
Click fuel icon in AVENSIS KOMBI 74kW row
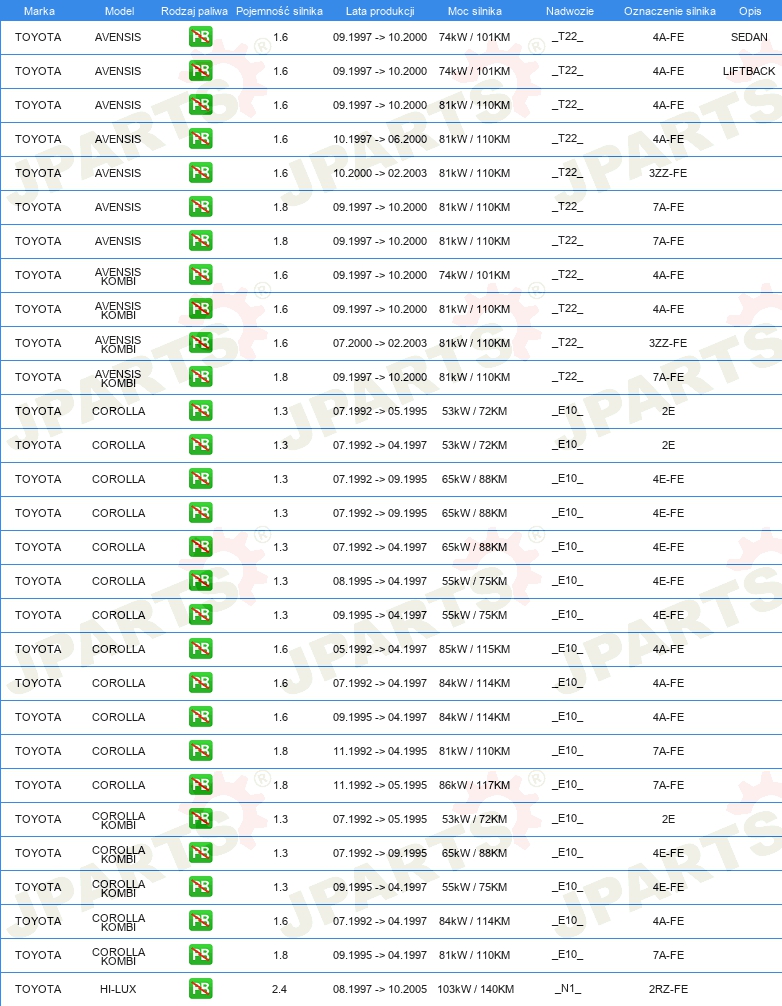201,275
